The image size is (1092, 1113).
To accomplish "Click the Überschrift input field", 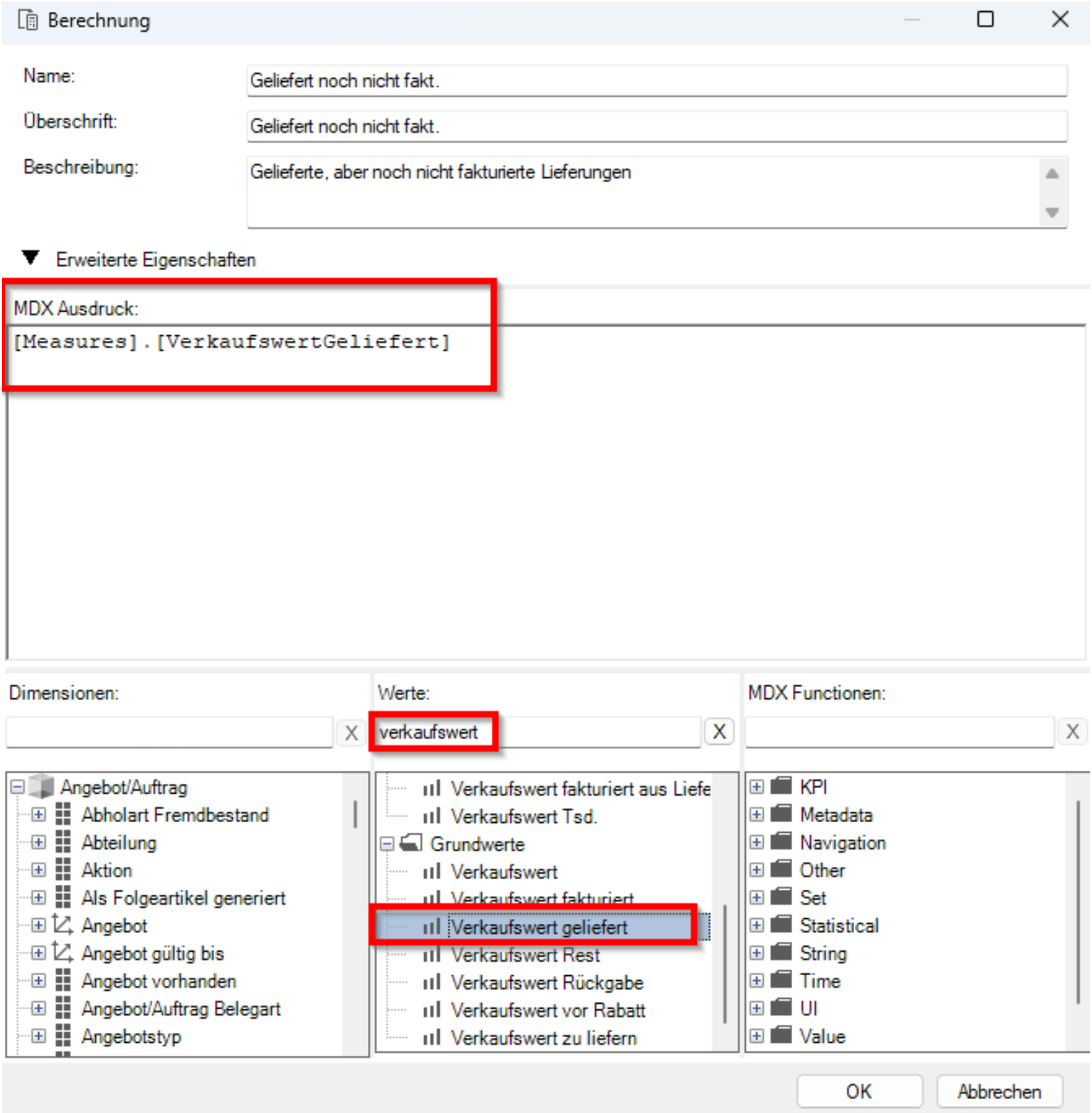I will click(x=657, y=126).
